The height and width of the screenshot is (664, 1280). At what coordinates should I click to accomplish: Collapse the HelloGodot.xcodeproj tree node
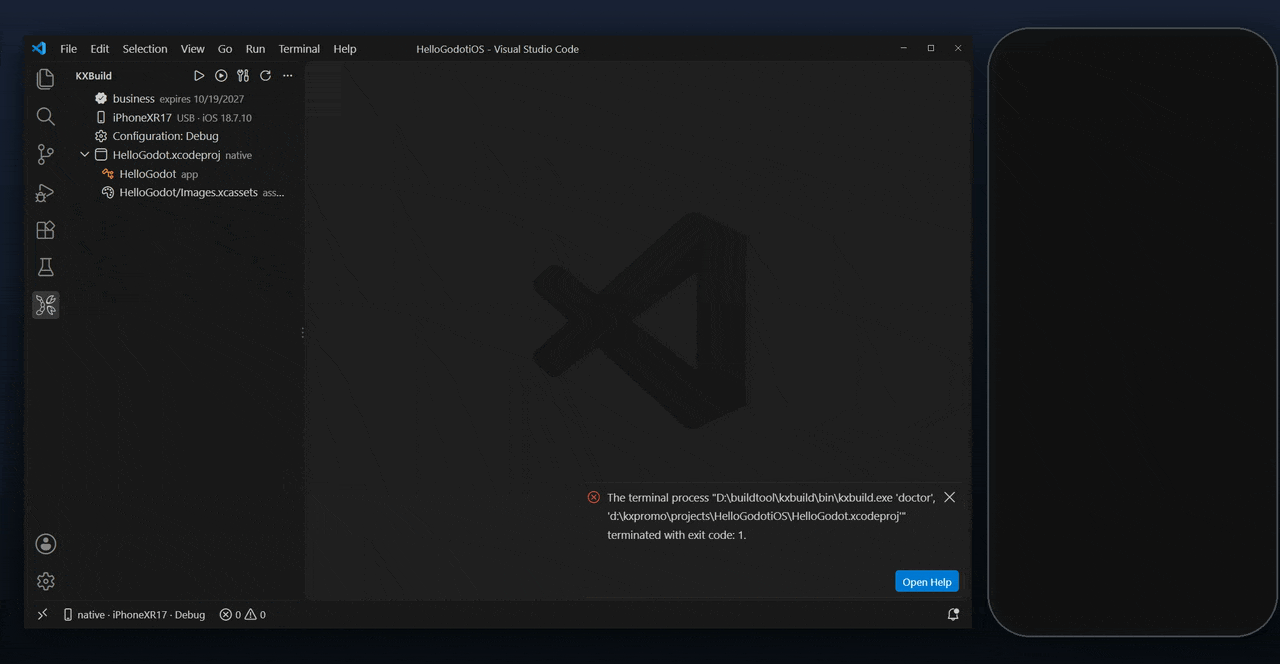(x=85, y=155)
